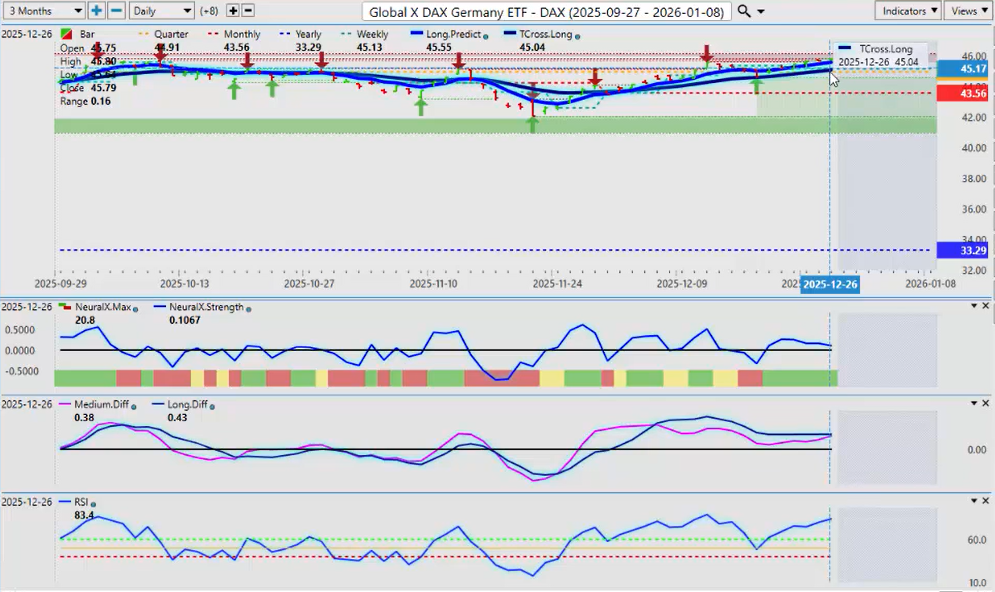Close the RSI panel with X
Image resolution: width=995 pixels, height=592 pixels.
click(x=985, y=500)
